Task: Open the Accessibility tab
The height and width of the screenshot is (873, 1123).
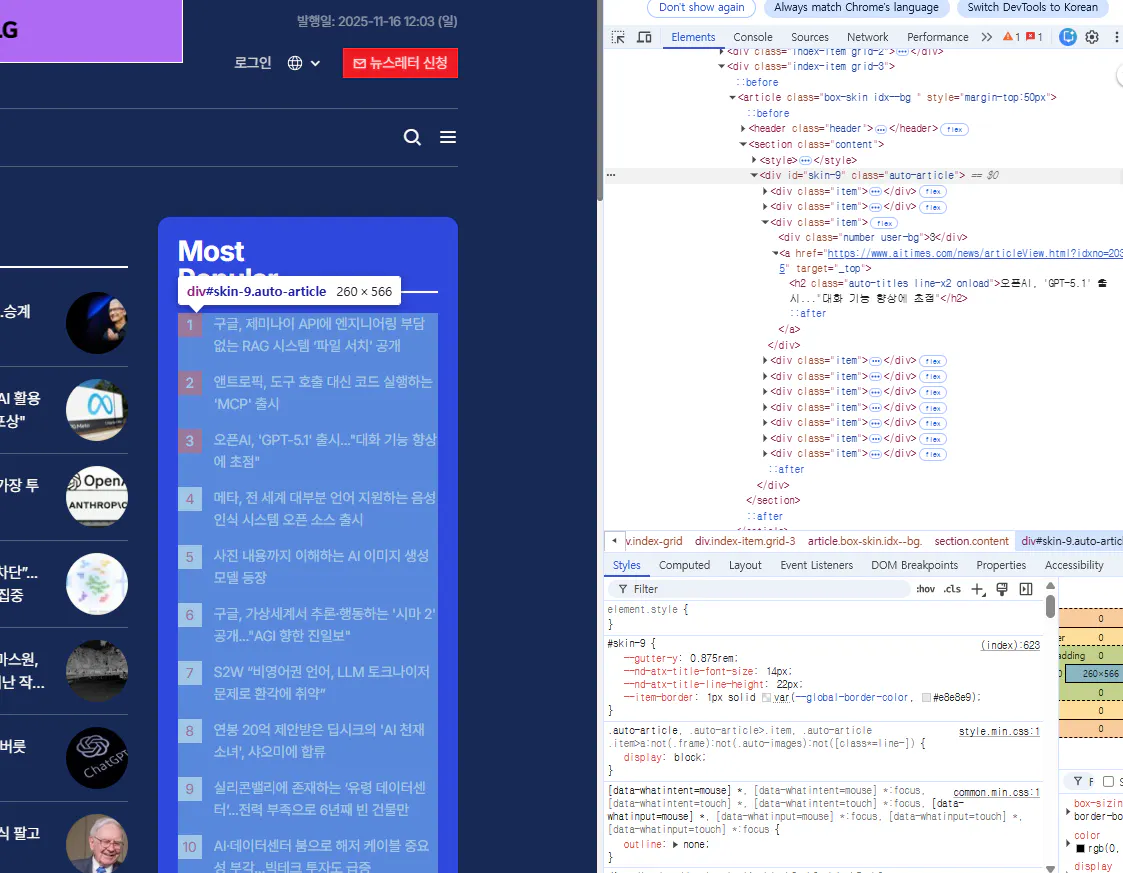Action: click(1074, 565)
